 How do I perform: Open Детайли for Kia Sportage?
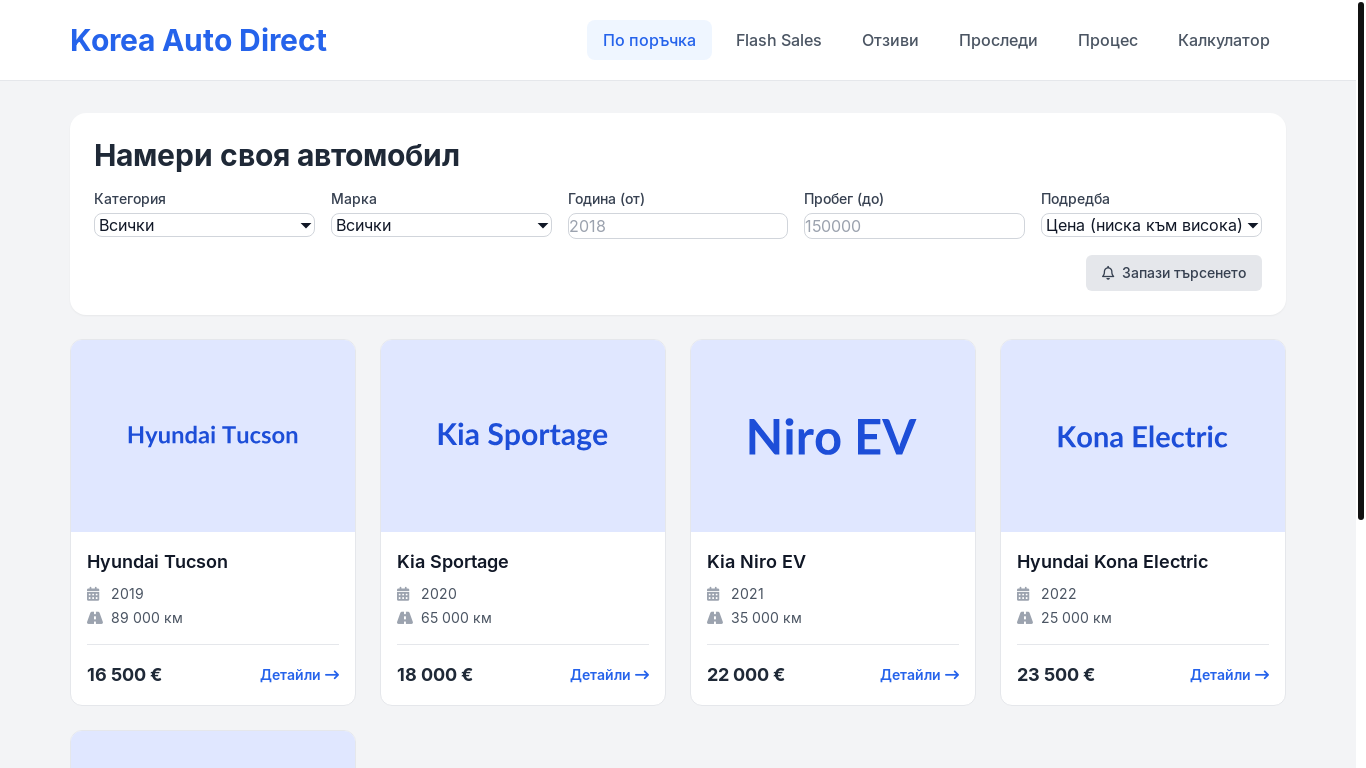tap(610, 675)
